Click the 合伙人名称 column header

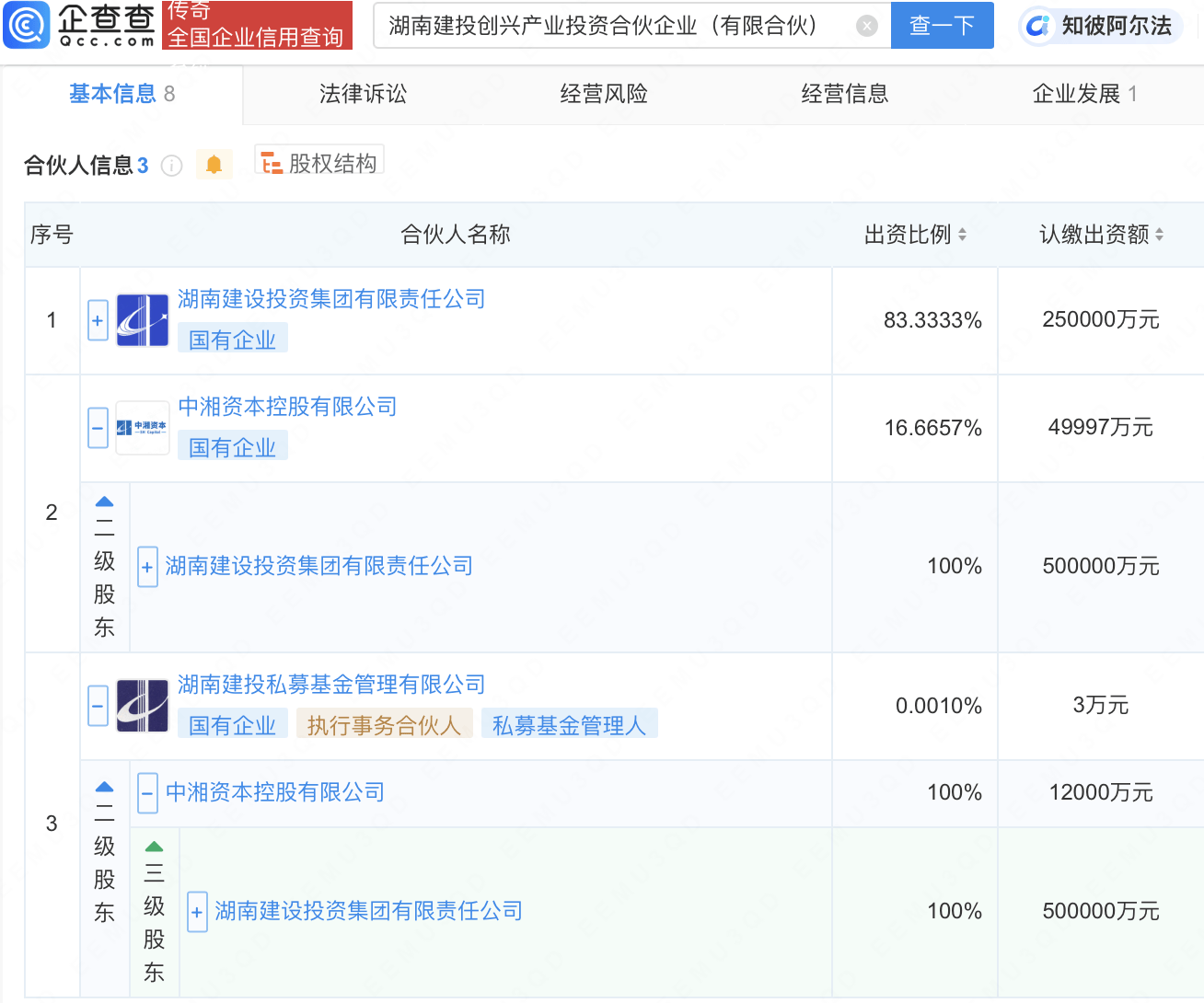point(456,235)
